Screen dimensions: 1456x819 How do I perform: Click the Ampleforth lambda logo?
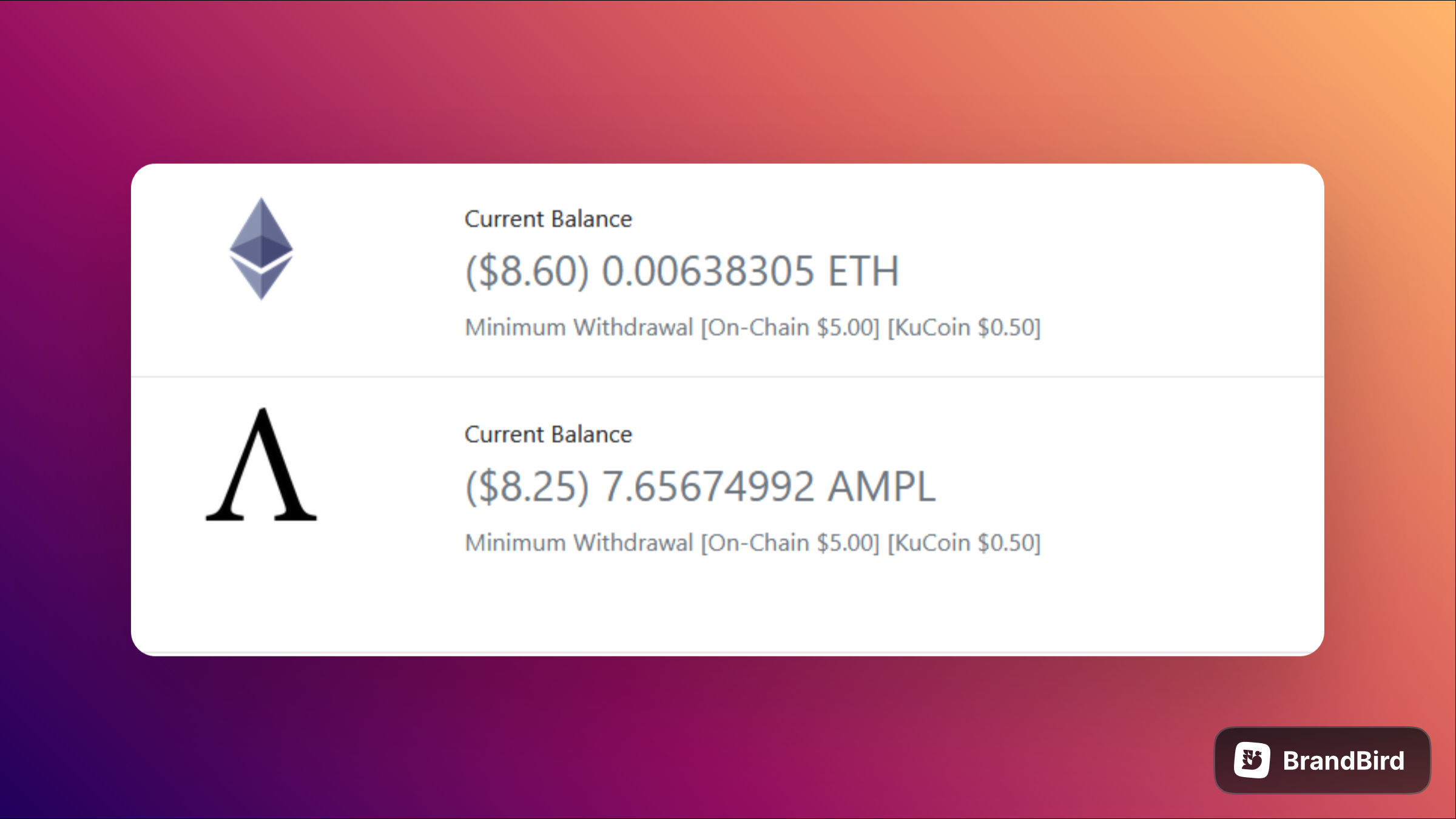point(261,464)
